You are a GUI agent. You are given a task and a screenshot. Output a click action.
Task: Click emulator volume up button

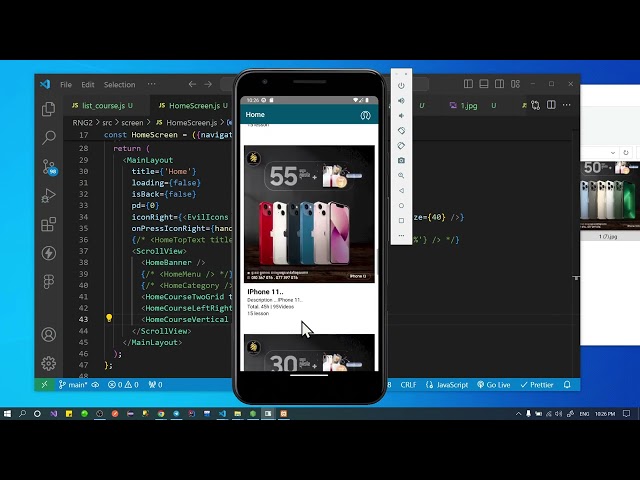(x=401, y=101)
